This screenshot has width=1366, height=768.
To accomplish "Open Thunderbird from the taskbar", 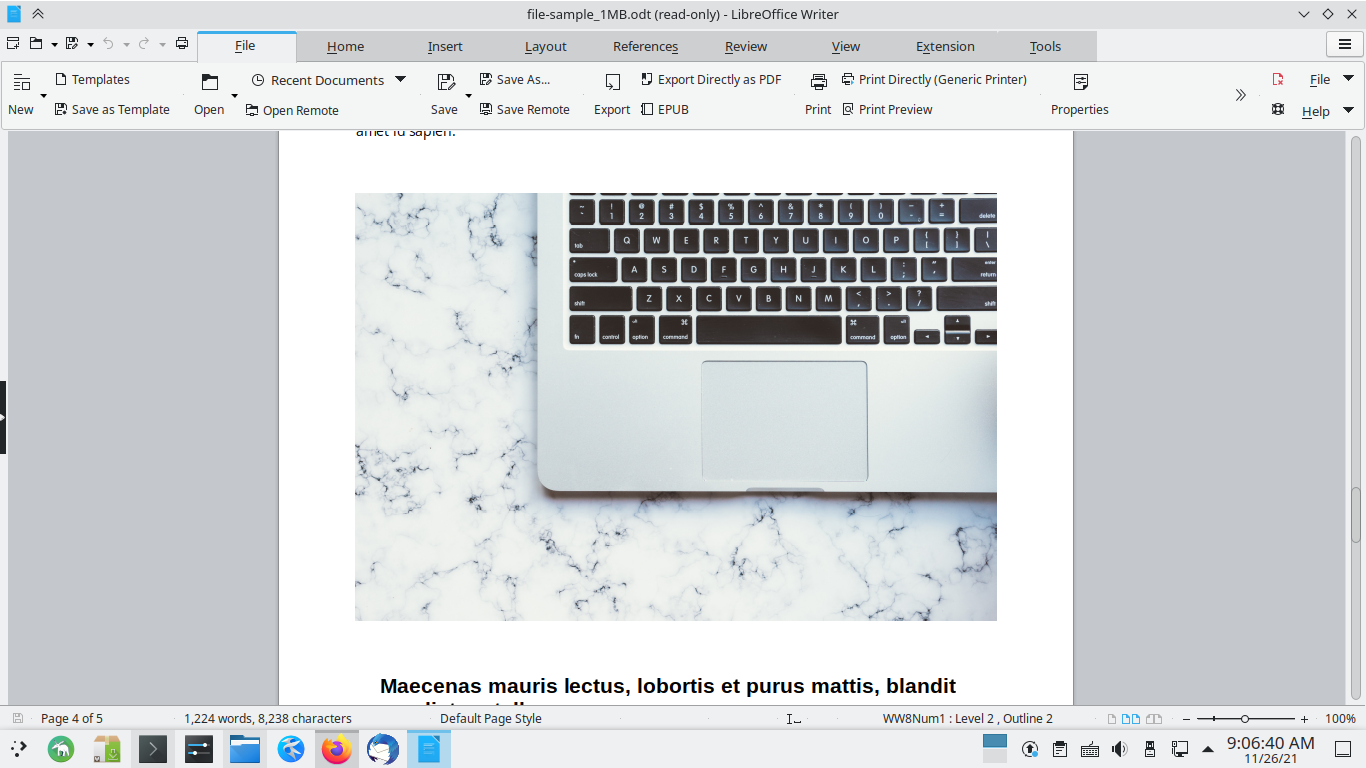I will coord(383,748).
